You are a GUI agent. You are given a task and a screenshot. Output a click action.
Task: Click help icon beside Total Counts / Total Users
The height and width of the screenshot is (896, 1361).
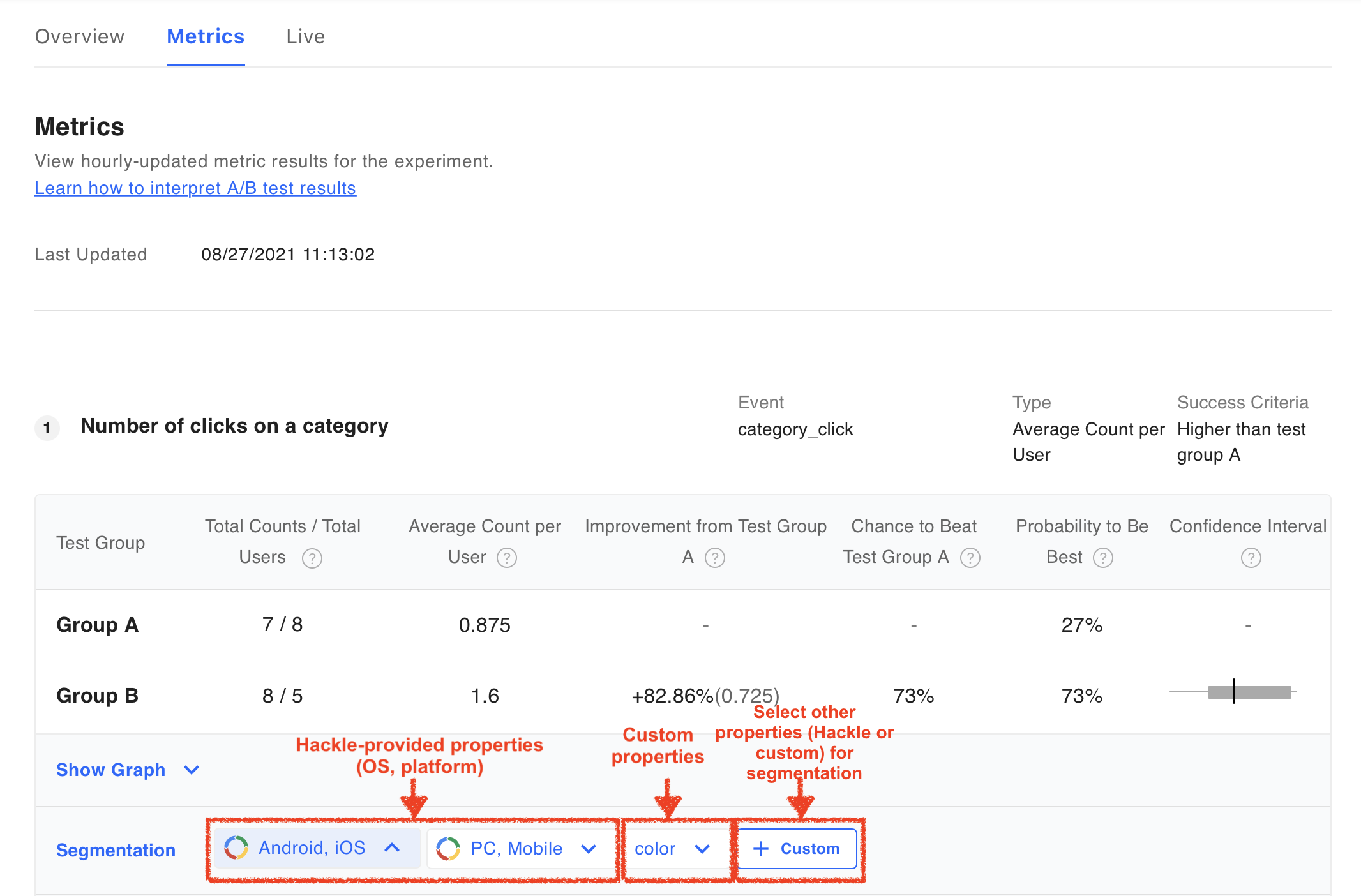(312, 558)
